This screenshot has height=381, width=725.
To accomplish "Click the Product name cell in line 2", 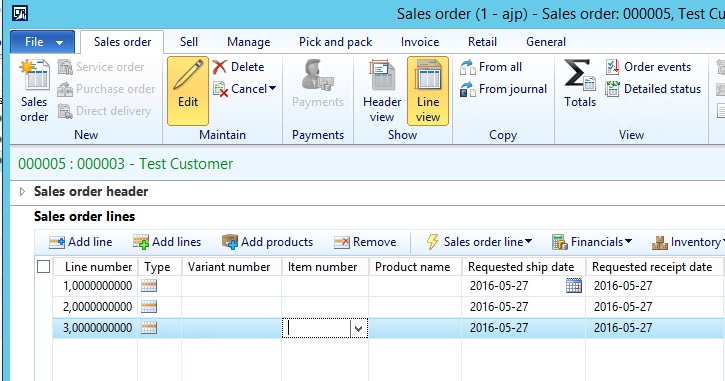I will tap(415, 307).
